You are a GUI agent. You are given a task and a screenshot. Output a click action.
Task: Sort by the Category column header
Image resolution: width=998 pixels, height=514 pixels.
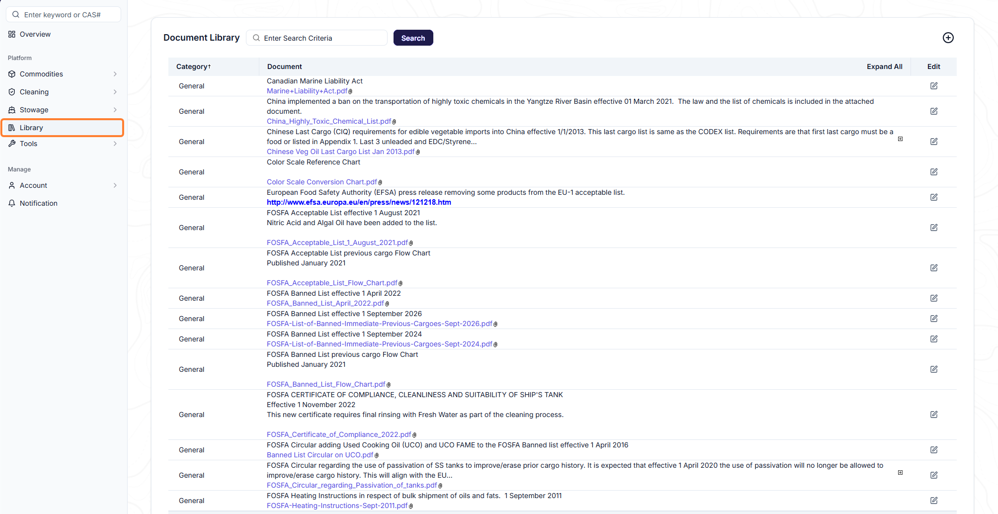coord(193,66)
